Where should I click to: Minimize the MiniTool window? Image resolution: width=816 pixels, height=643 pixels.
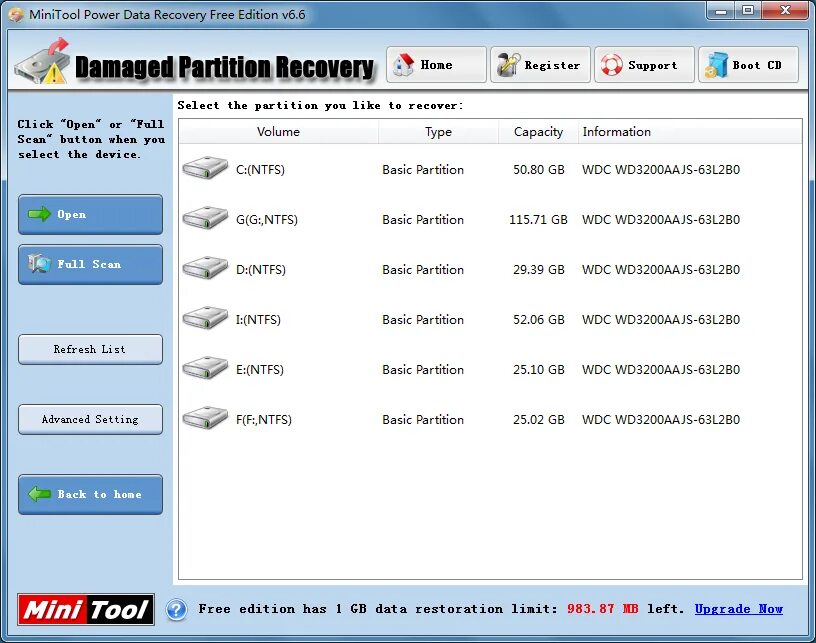tap(721, 10)
